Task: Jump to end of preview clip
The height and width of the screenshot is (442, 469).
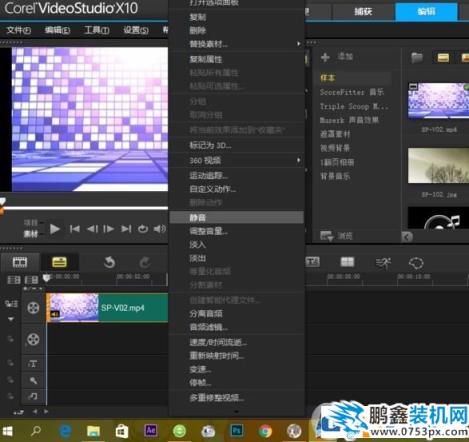Action: [x=126, y=229]
